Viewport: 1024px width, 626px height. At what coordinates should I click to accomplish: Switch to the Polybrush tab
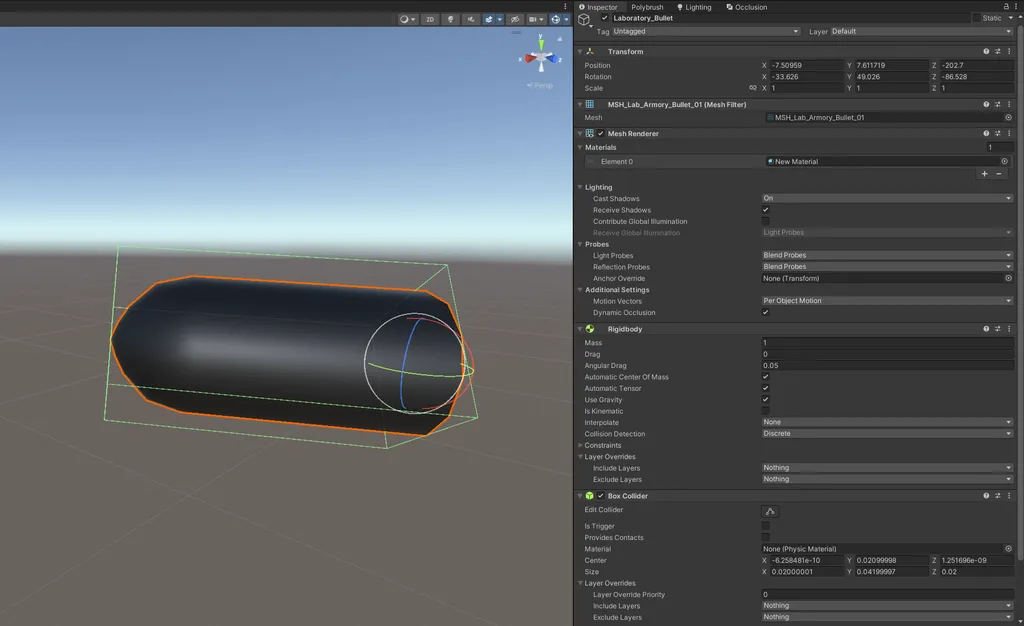(647, 7)
